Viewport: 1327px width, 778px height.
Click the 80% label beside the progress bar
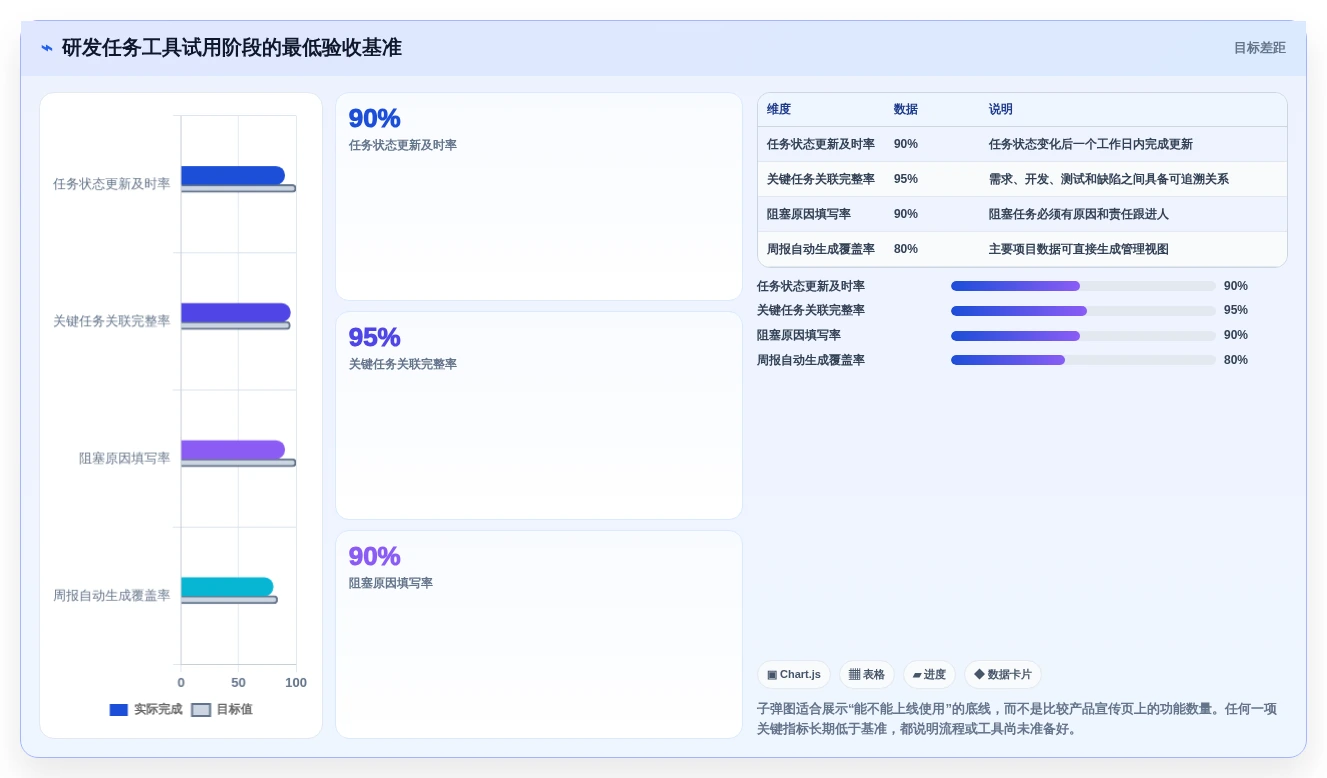(x=1236, y=360)
